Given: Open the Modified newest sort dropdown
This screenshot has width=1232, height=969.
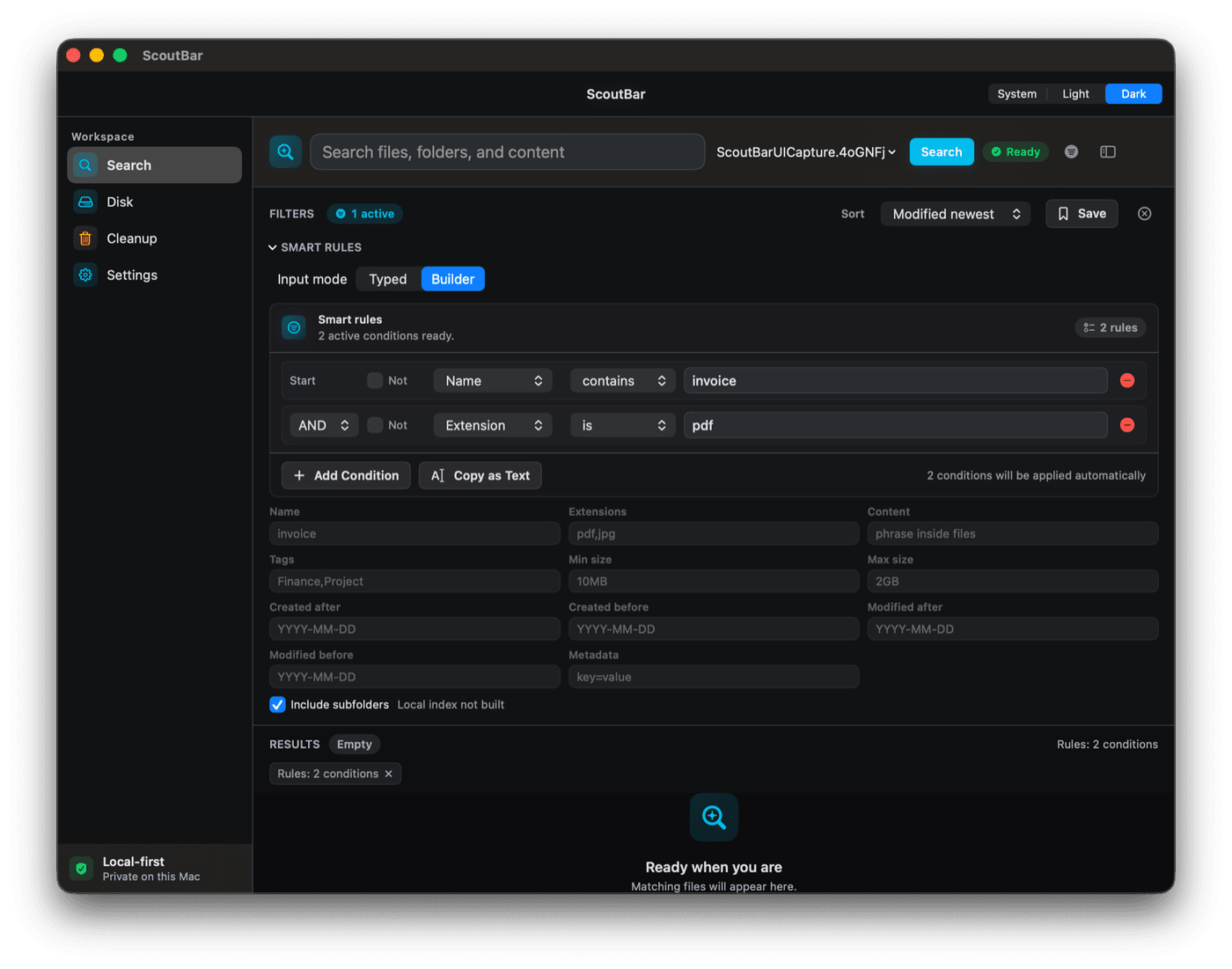Looking at the screenshot, I should point(955,214).
